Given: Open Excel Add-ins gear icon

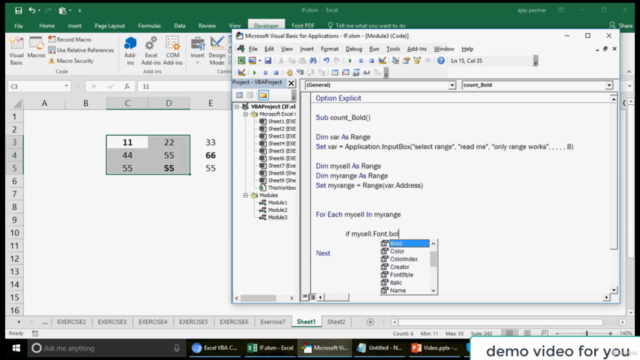Looking at the screenshot, I should pos(151,51).
